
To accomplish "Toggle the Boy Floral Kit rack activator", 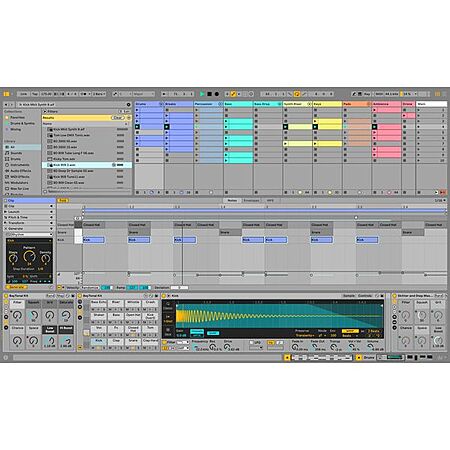I will [x=6, y=296].
